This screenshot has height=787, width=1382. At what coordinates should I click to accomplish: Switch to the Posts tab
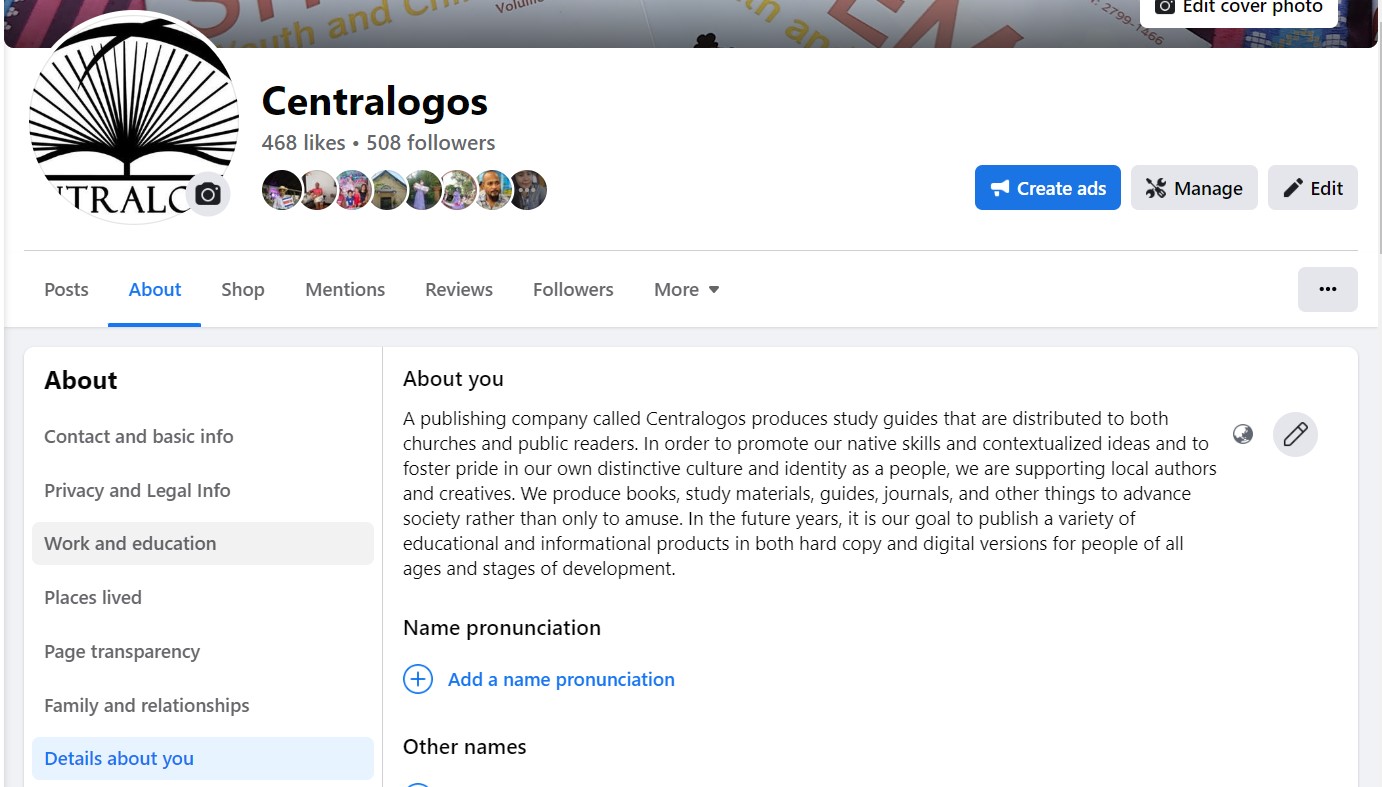(x=66, y=290)
